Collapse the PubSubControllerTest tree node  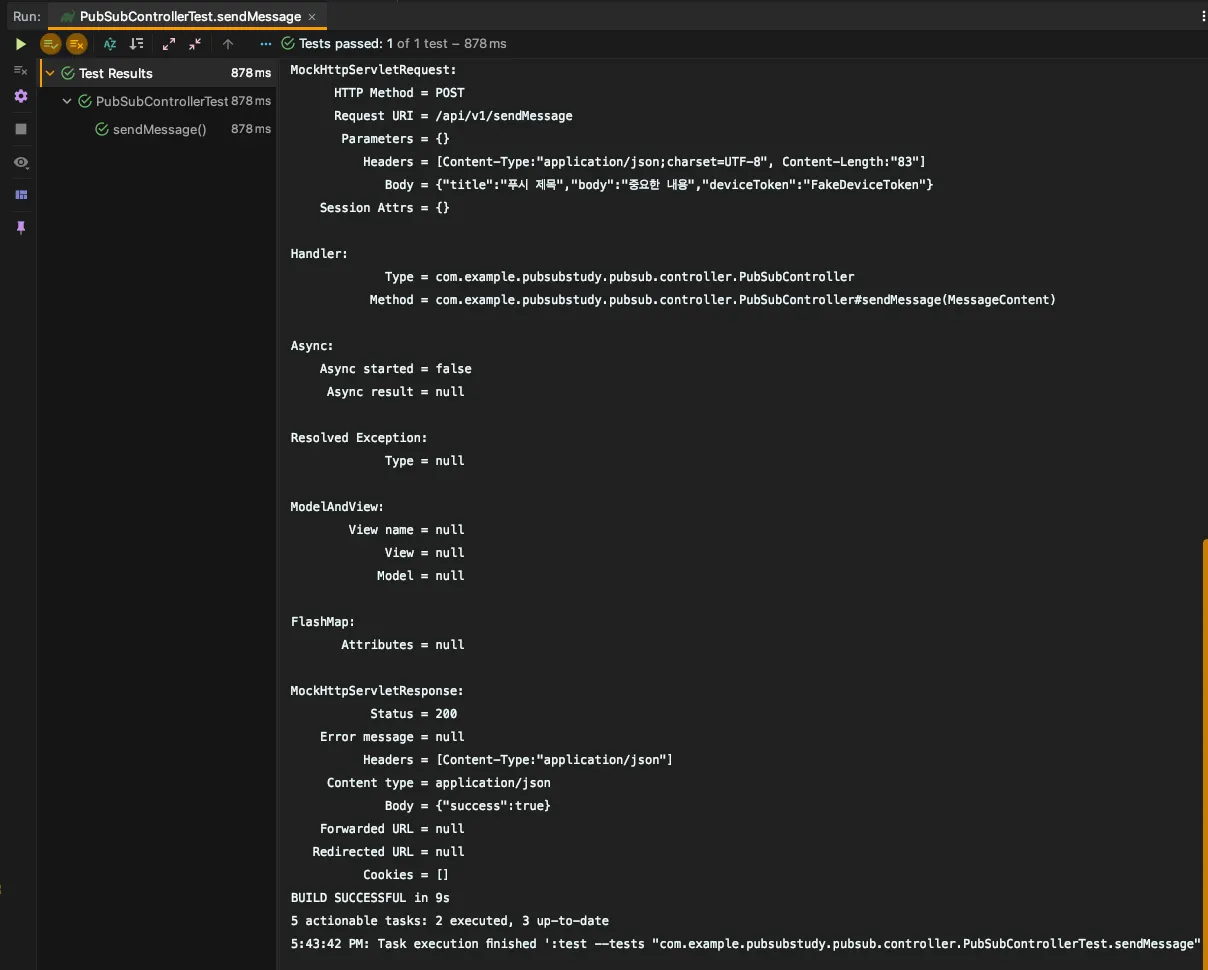(67, 101)
